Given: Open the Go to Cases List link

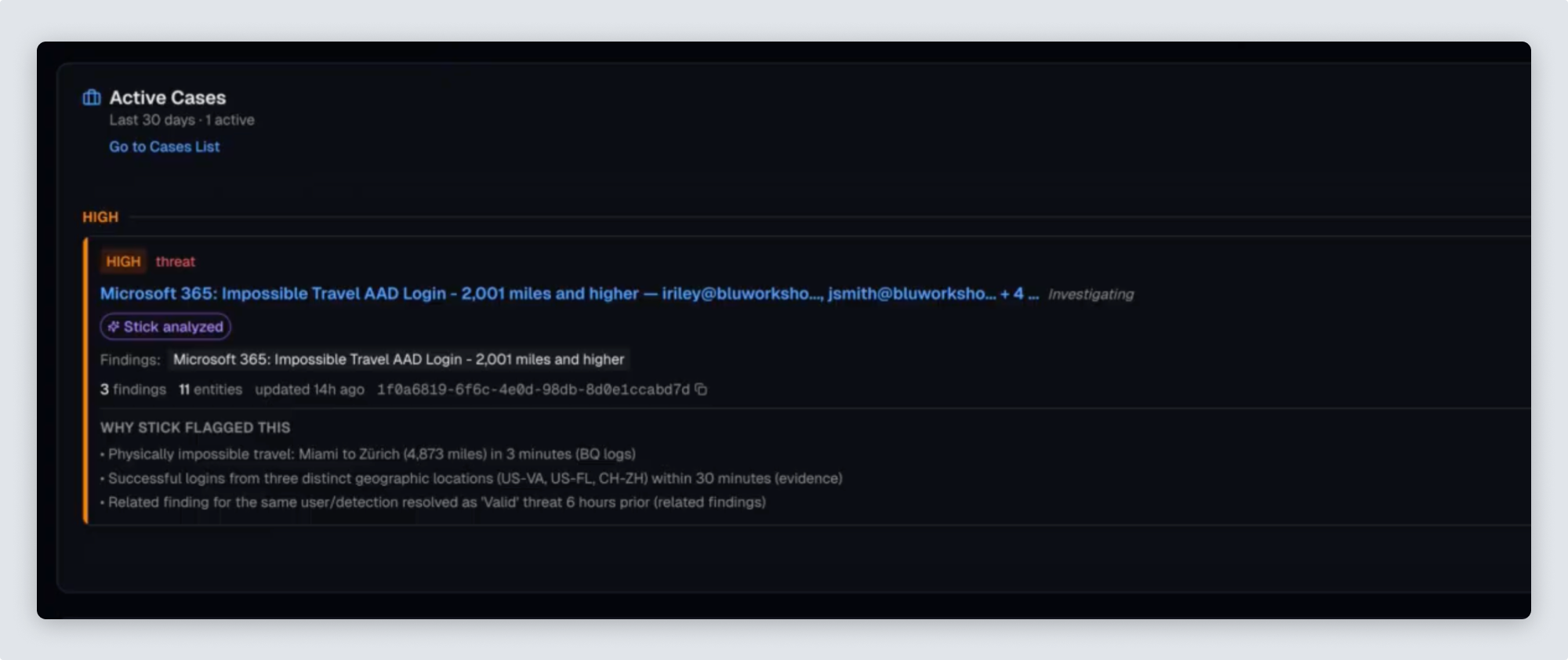Looking at the screenshot, I should pos(164,147).
